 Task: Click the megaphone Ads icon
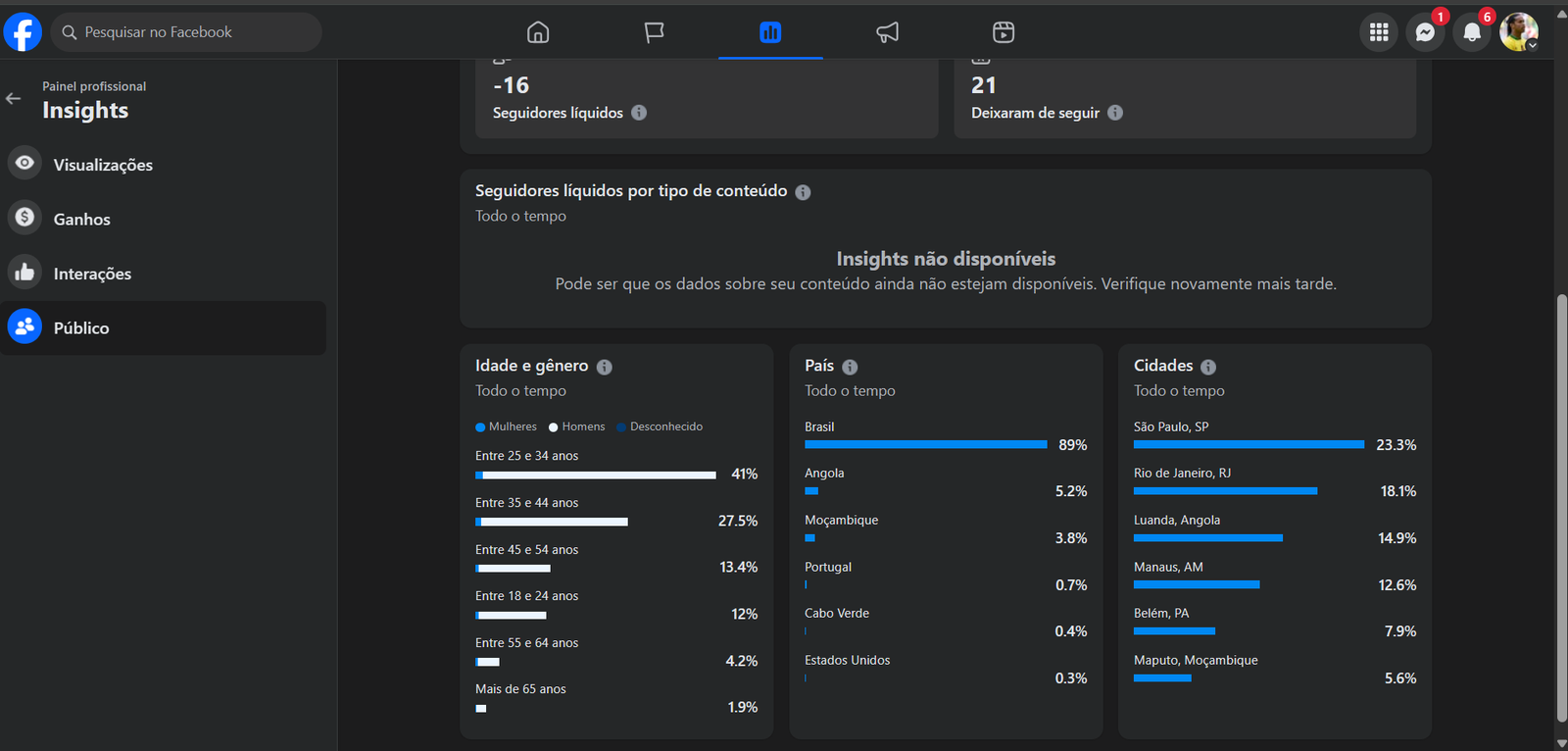tap(887, 32)
